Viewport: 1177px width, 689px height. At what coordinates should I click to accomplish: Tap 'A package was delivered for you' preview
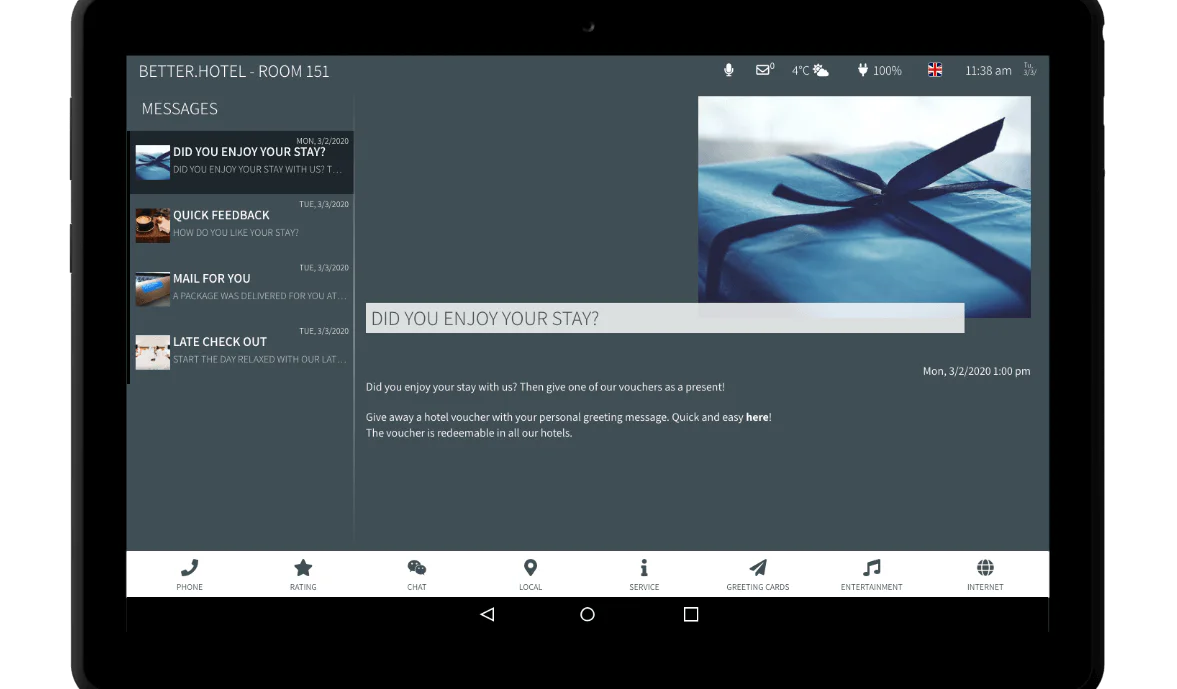pos(260,296)
